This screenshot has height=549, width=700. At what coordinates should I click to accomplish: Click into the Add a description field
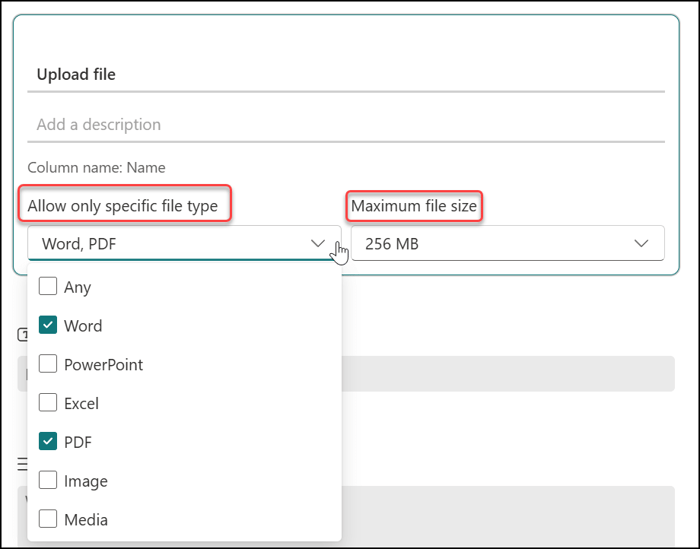click(x=345, y=125)
